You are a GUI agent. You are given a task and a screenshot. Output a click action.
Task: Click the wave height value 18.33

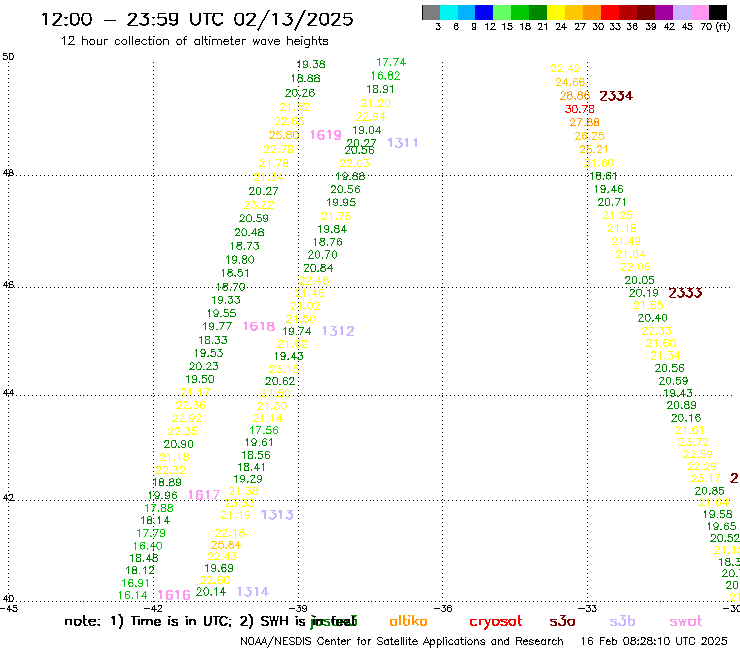pos(213,340)
